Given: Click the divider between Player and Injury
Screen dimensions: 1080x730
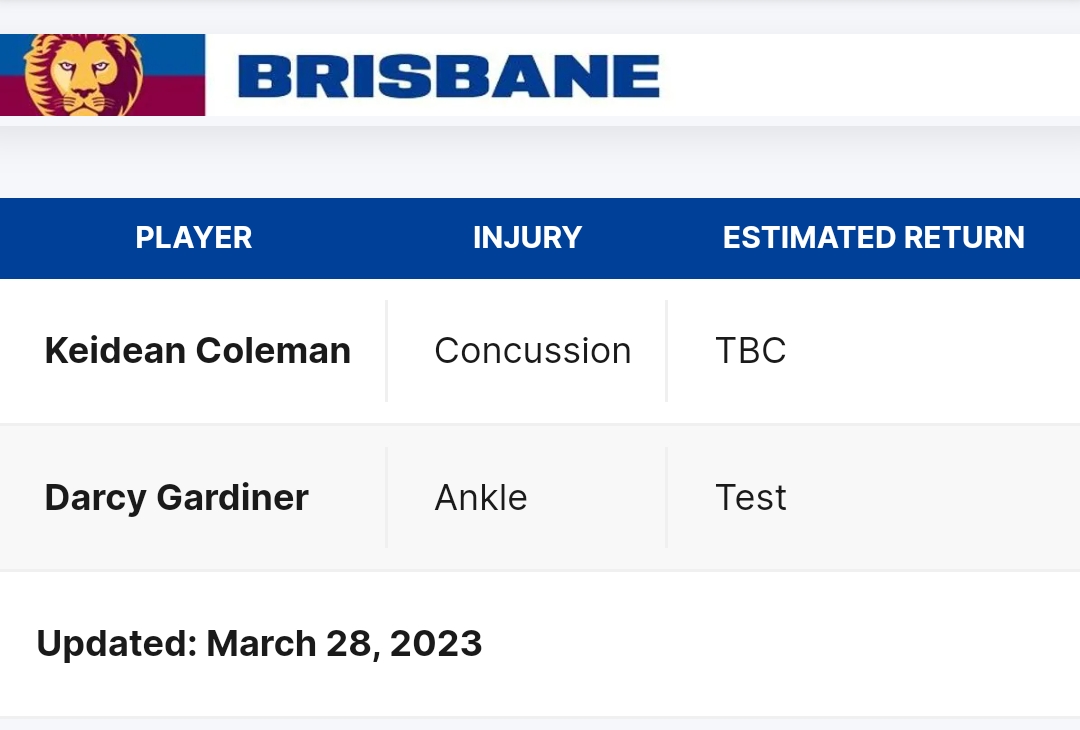Looking at the screenshot, I should [x=386, y=351].
